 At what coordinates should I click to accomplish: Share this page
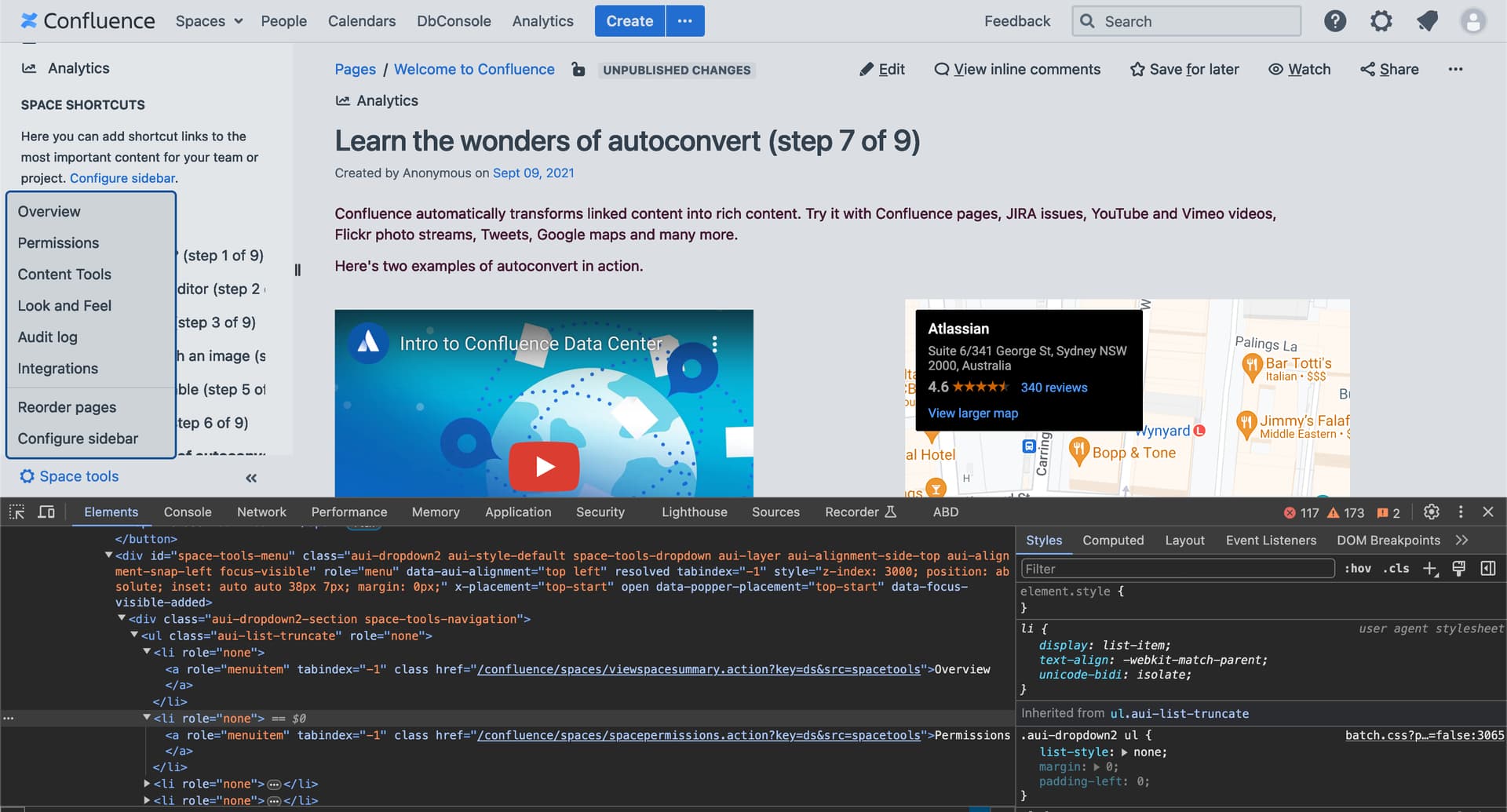tap(1389, 69)
